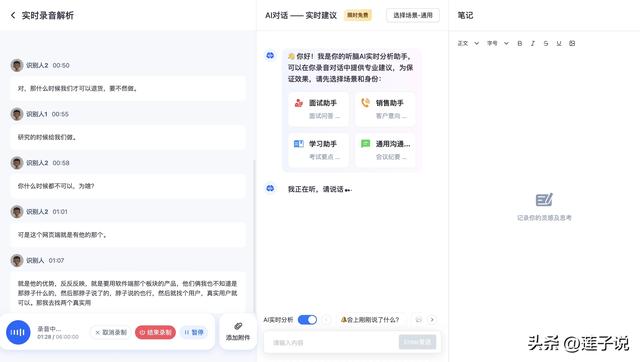640x362 pixels.
Task: Toggle strikethrough formatting in notes
Action: pos(546,43)
